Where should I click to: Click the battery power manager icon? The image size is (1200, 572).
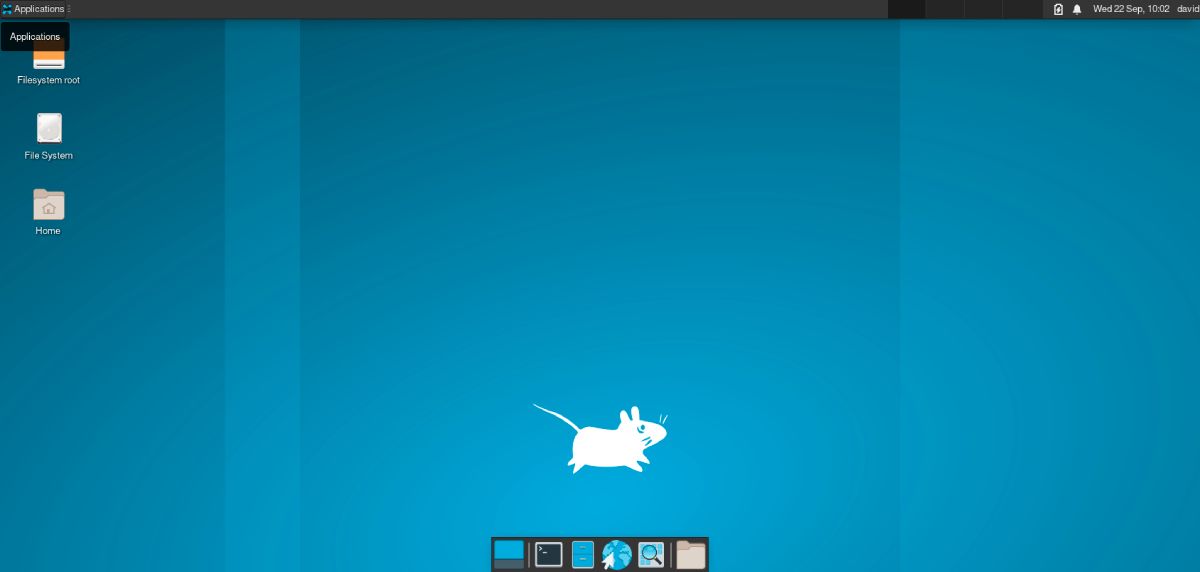[1058, 9]
